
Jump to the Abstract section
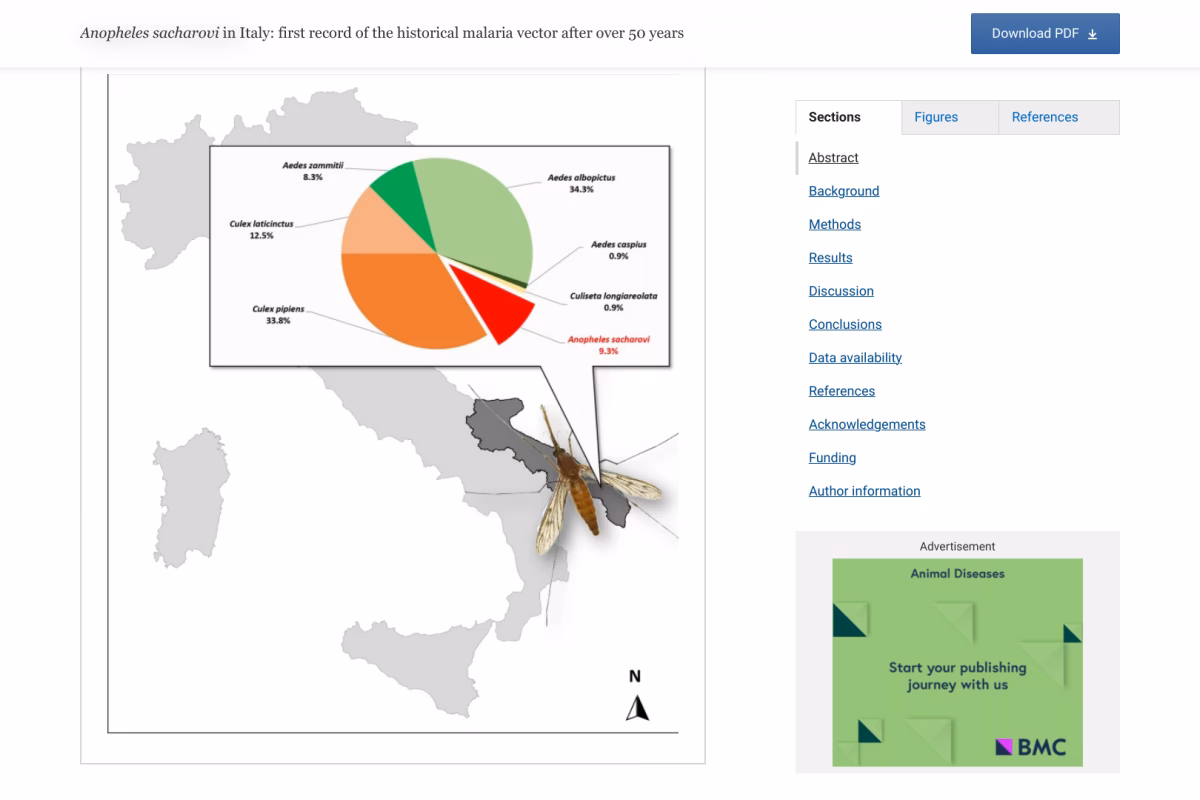833,158
